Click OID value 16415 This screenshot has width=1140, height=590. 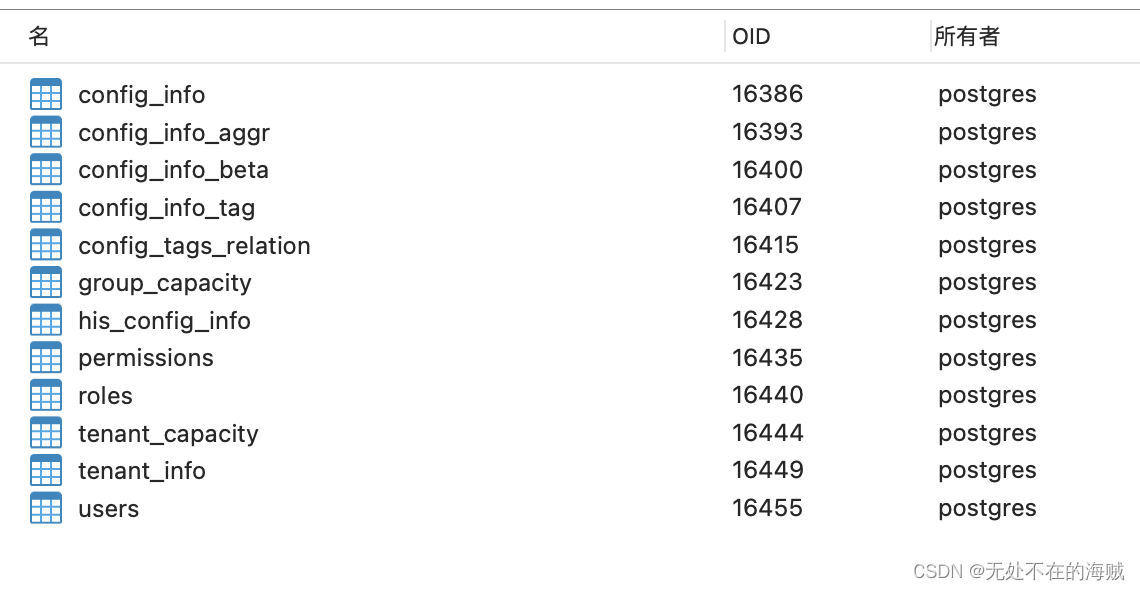pos(766,245)
